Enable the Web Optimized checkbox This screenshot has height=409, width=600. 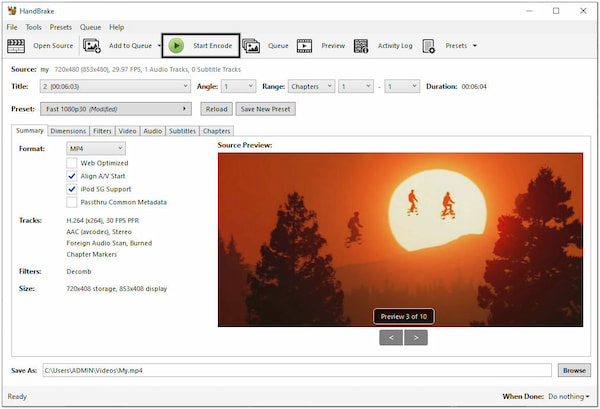click(x=72, y=163)
